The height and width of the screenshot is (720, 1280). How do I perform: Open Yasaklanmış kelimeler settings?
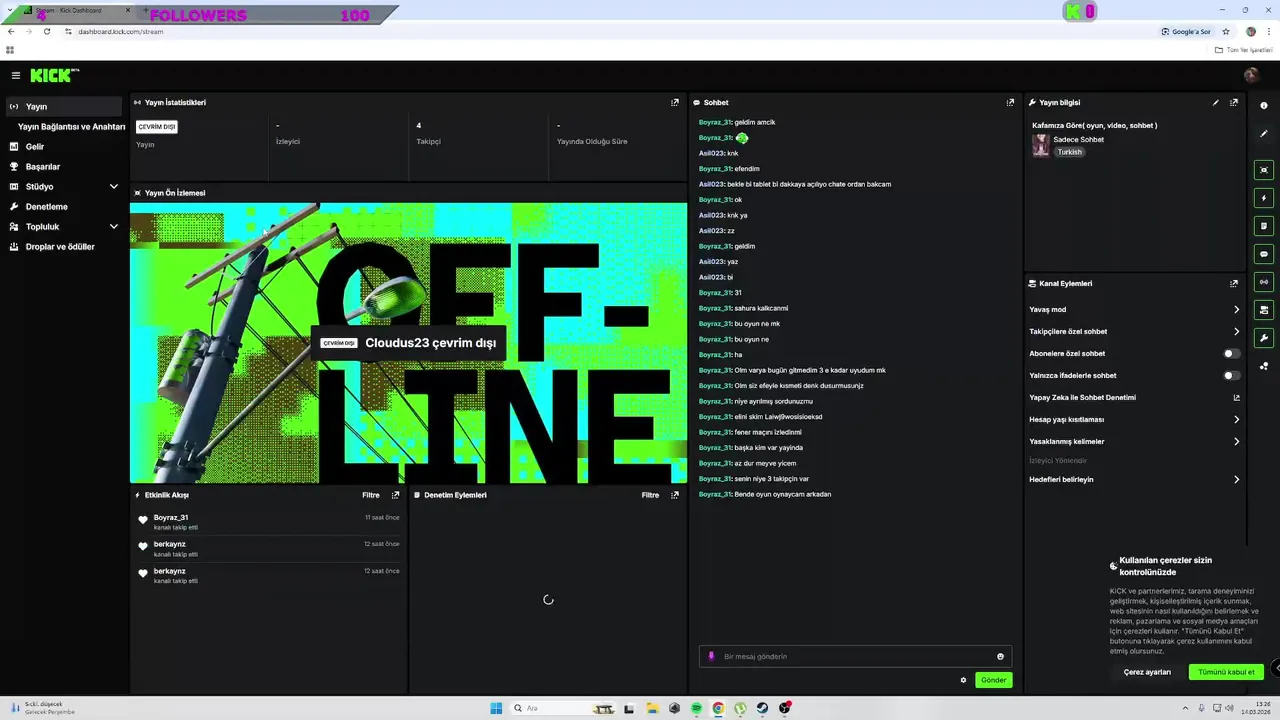pos(1134,442)
